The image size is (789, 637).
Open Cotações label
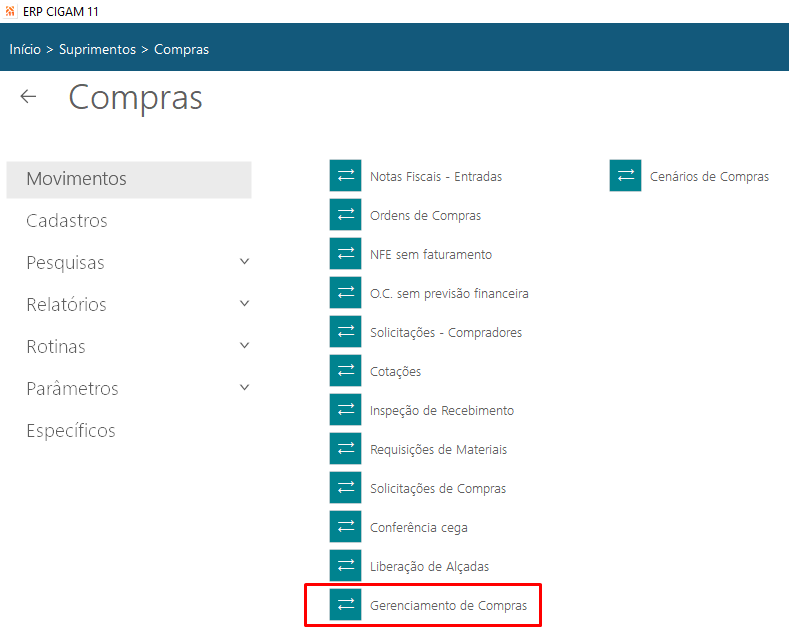[396, 372]
